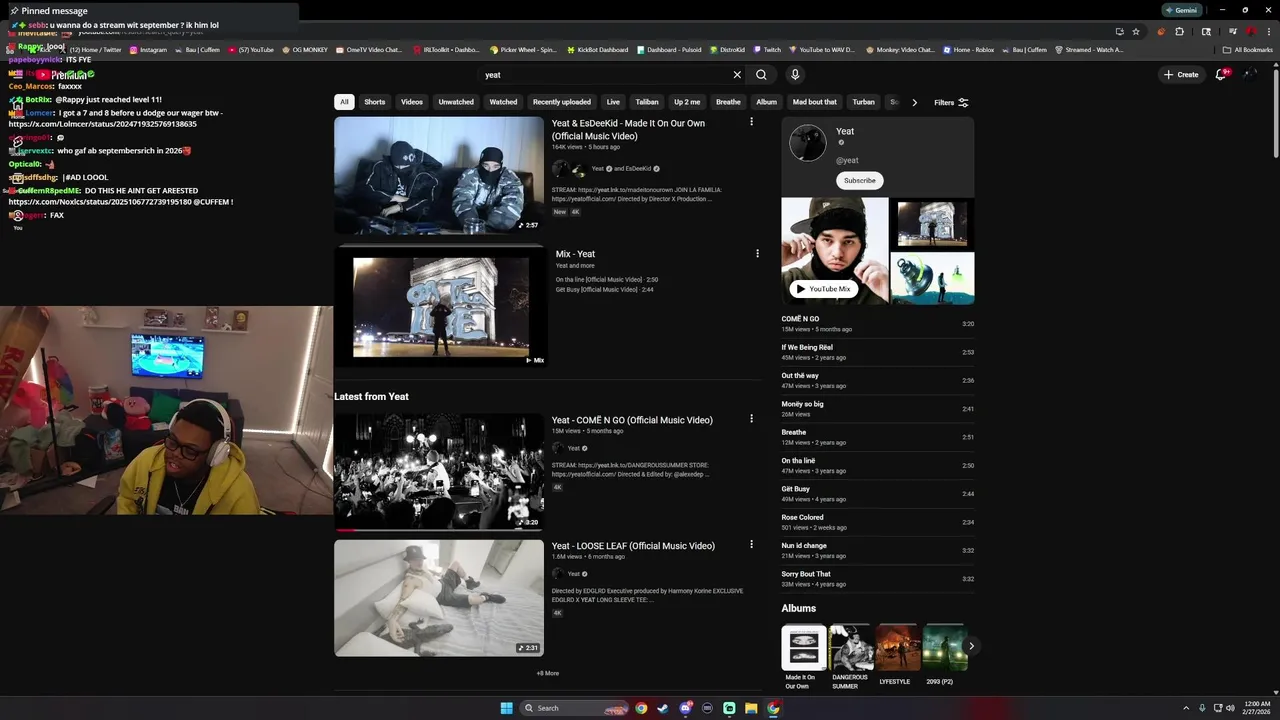Open Mix - Yeat playlist title
This screenshot has width=1280, height=720.
tap(575, 254)
